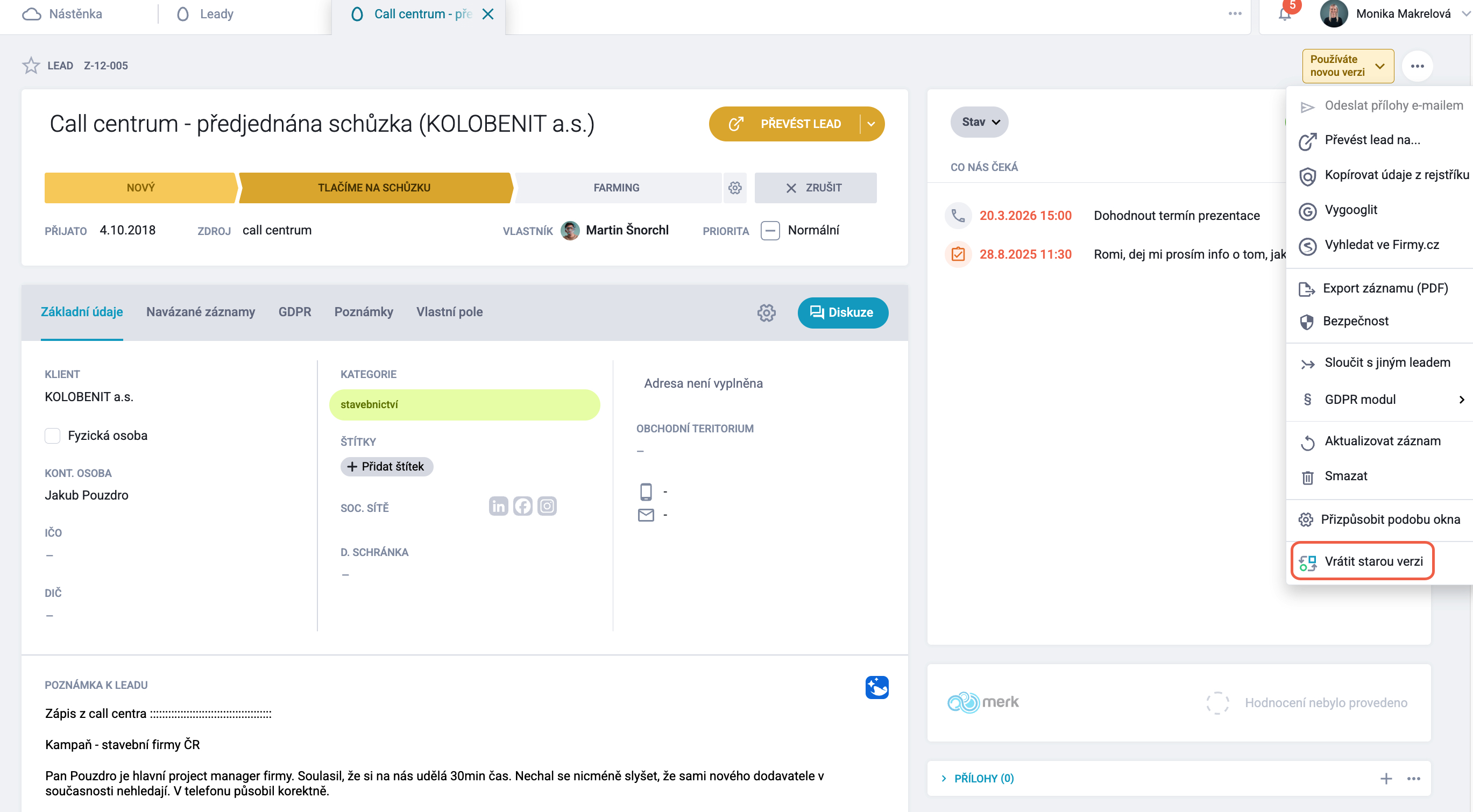The image size is (1473, 812).
Task: Tick the Fyzická osoba checkbox
Action: coord(53,436)
